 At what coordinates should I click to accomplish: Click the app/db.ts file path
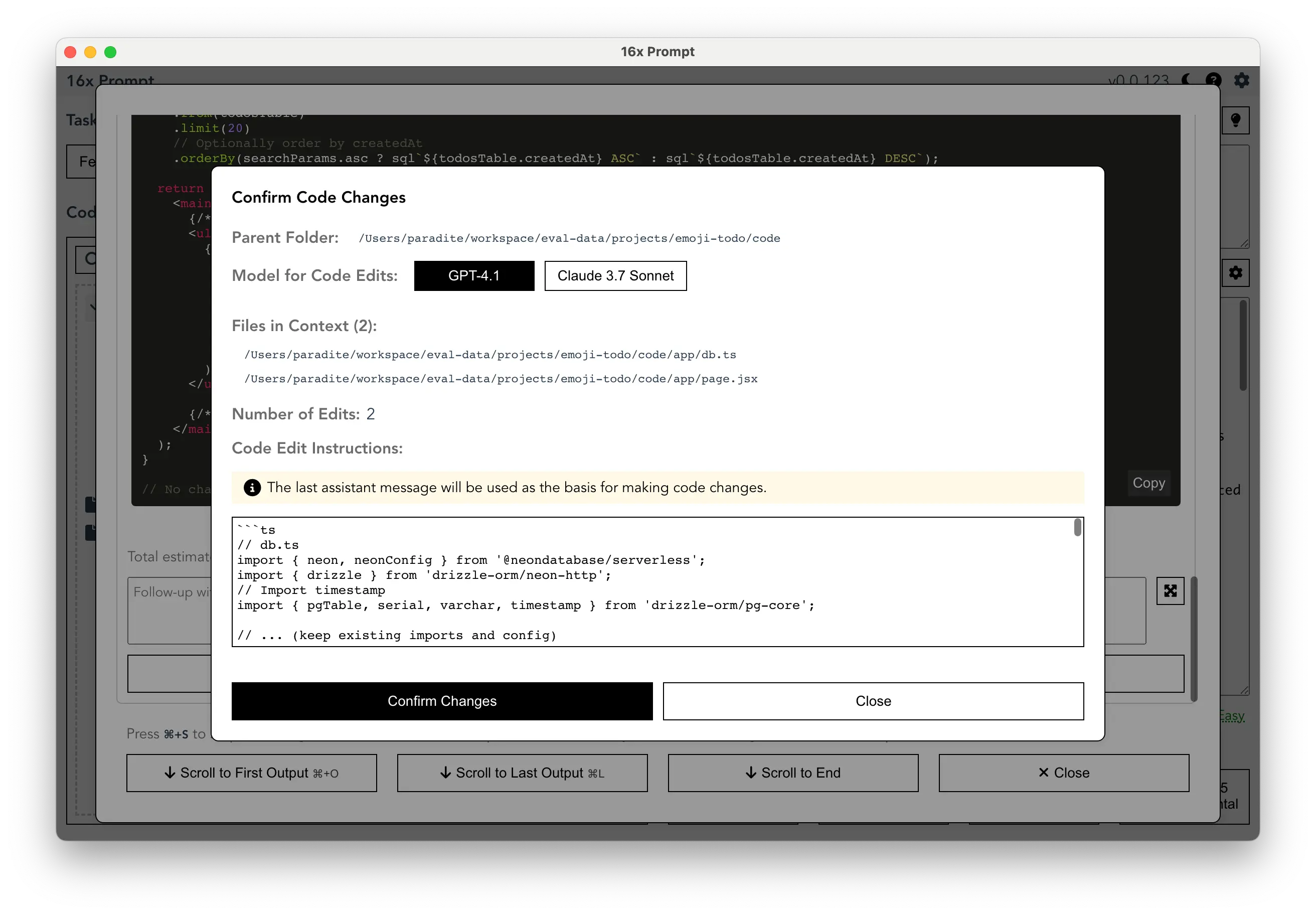click(x=490, y=355)
